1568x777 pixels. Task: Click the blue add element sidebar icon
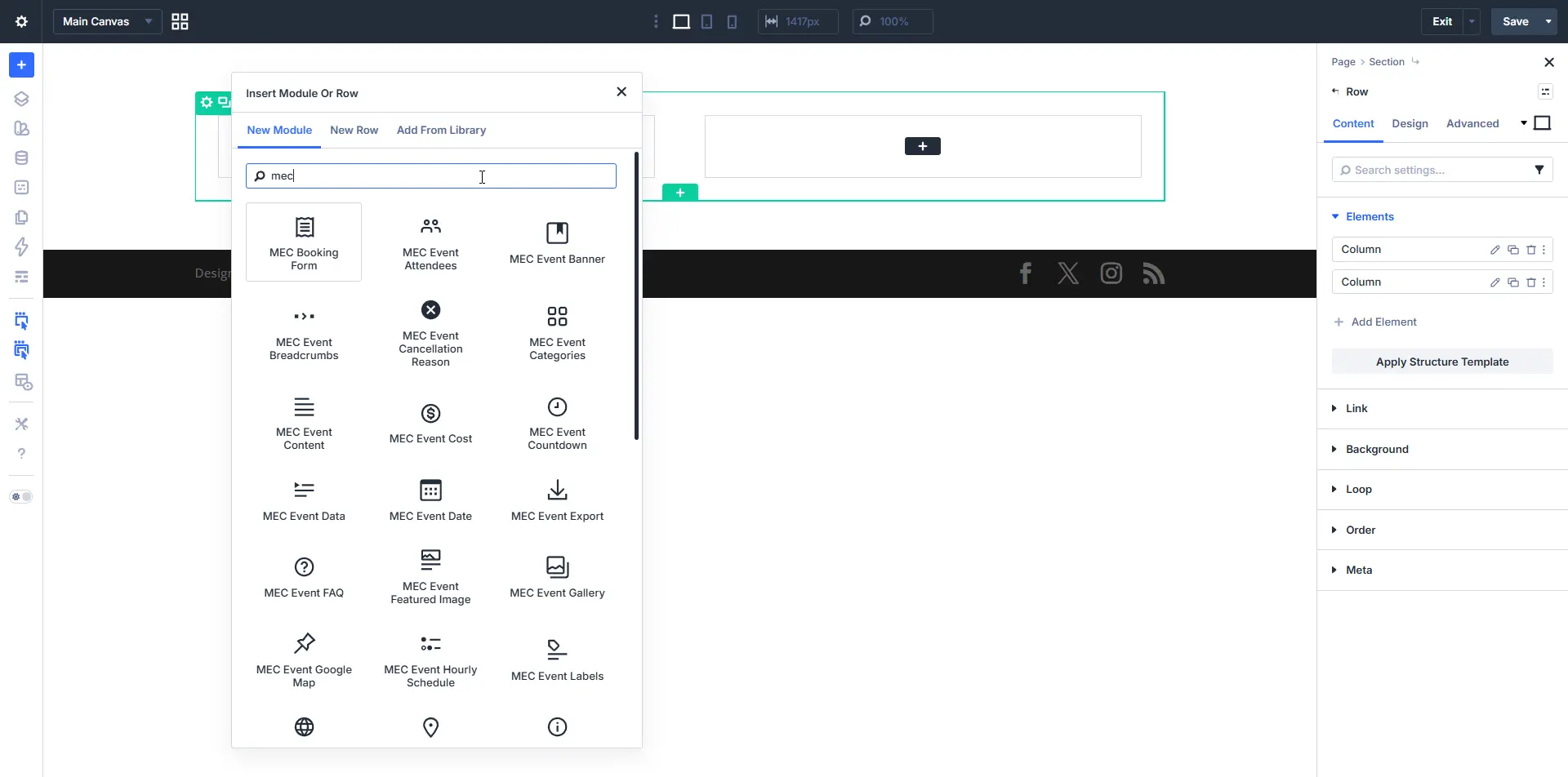tap(22, 64)
